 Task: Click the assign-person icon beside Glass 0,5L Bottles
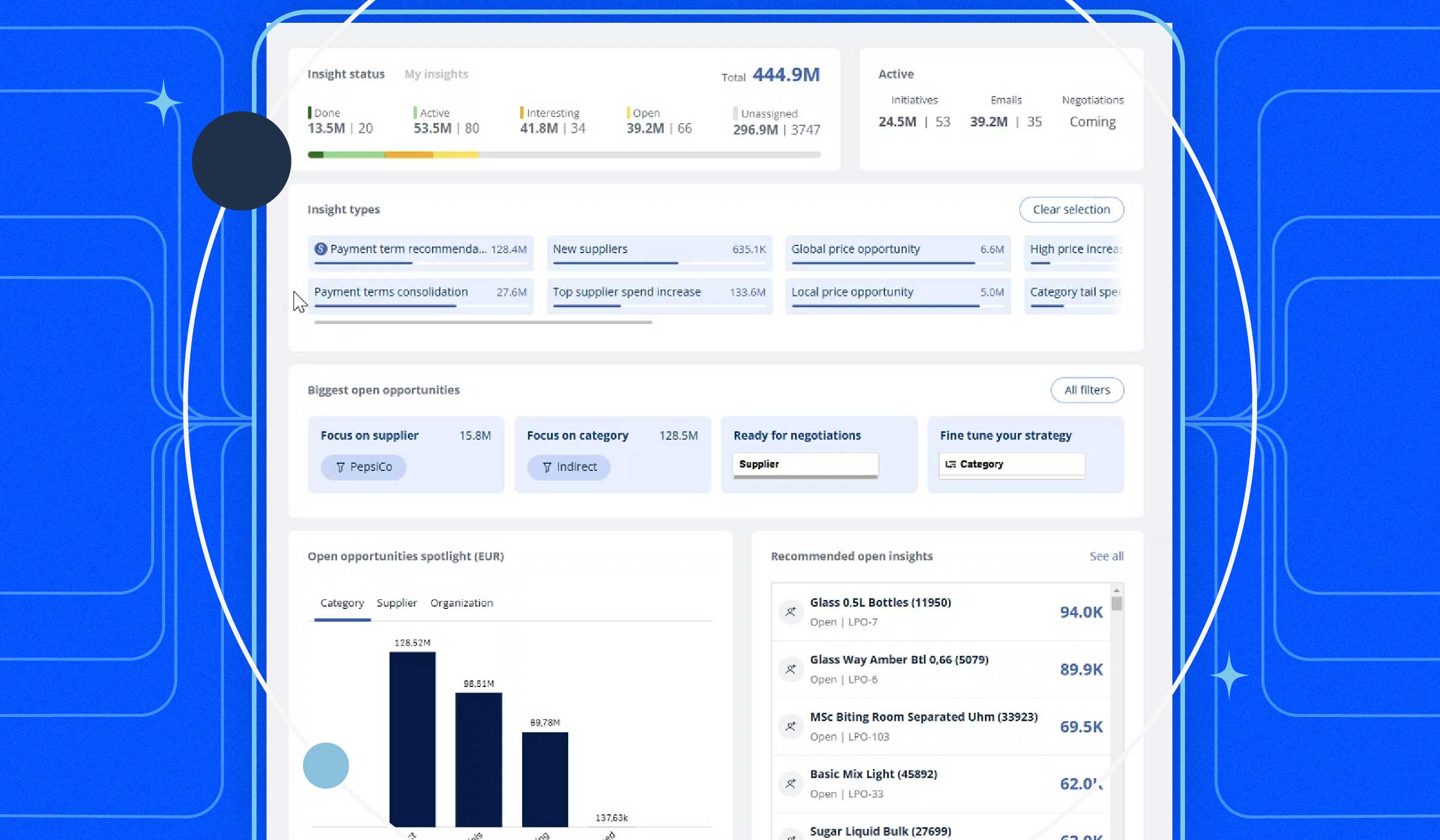point(791,612)
